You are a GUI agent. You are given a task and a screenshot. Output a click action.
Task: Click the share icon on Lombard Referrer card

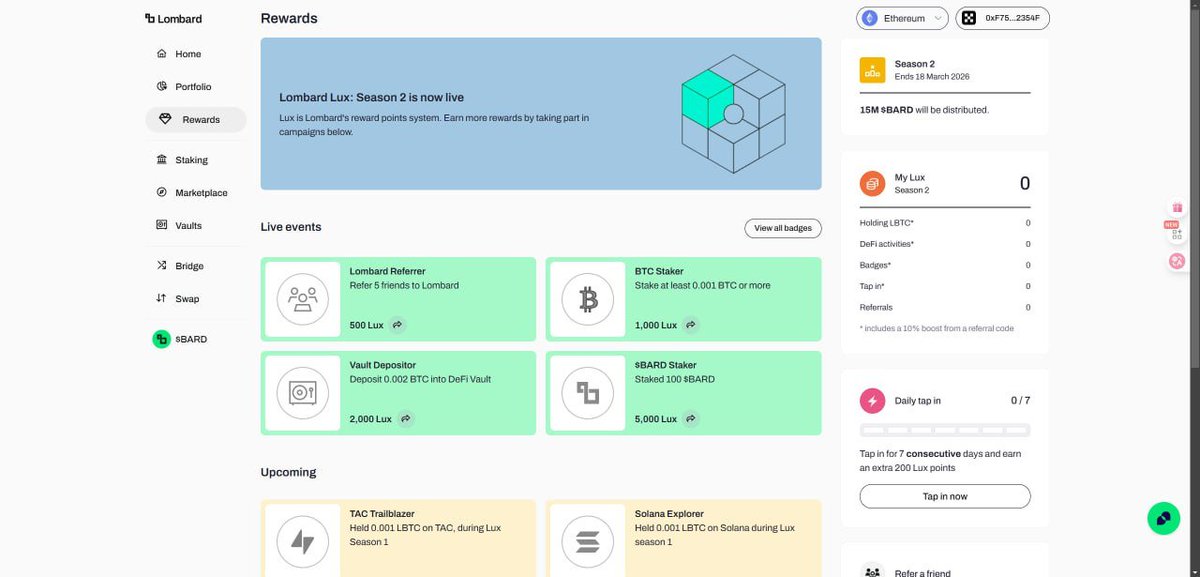(x=397, y=325)
